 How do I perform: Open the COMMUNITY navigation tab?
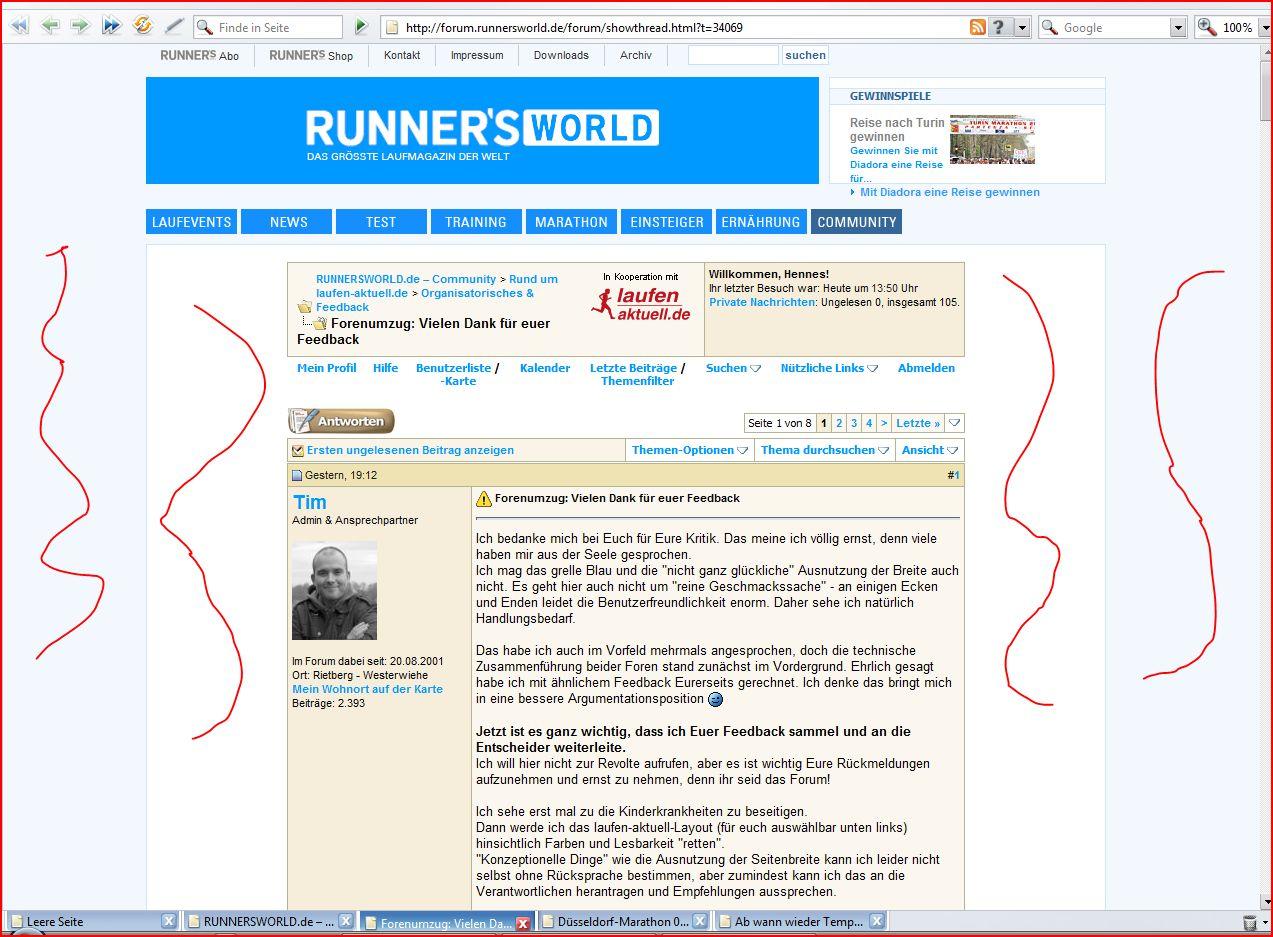click(856, 222)
